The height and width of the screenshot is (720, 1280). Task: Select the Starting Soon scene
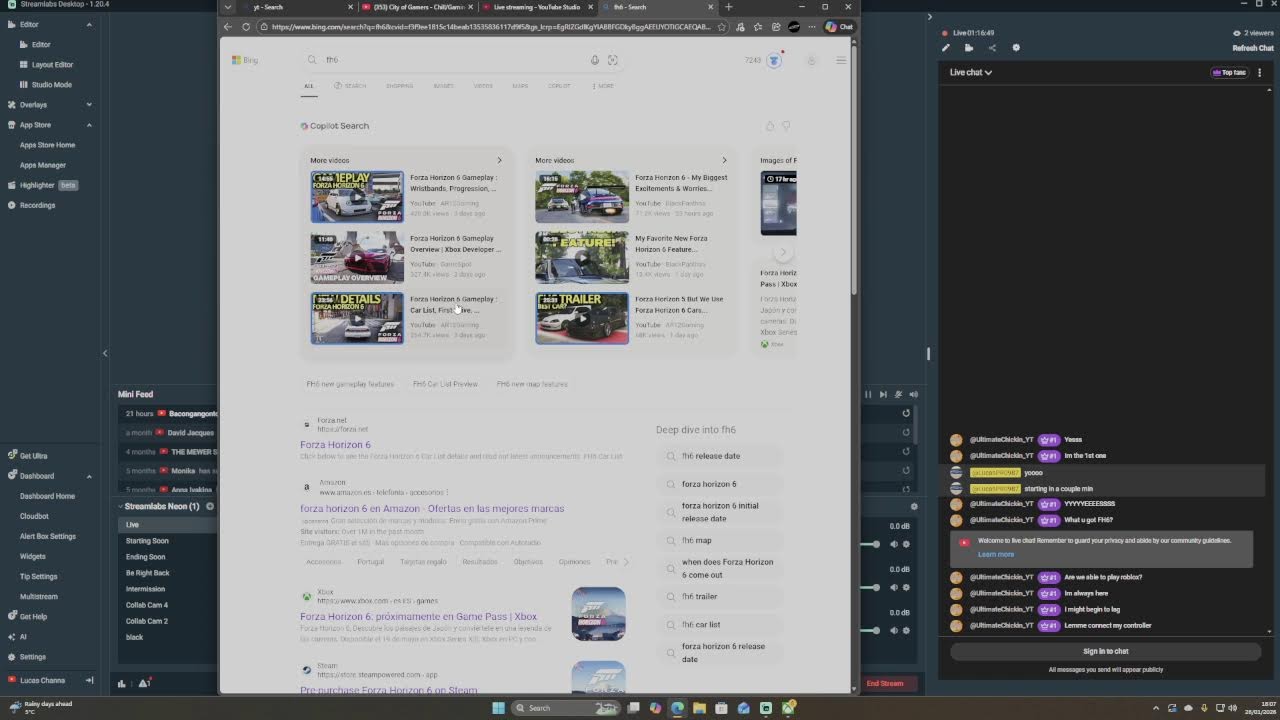[147, 541]
